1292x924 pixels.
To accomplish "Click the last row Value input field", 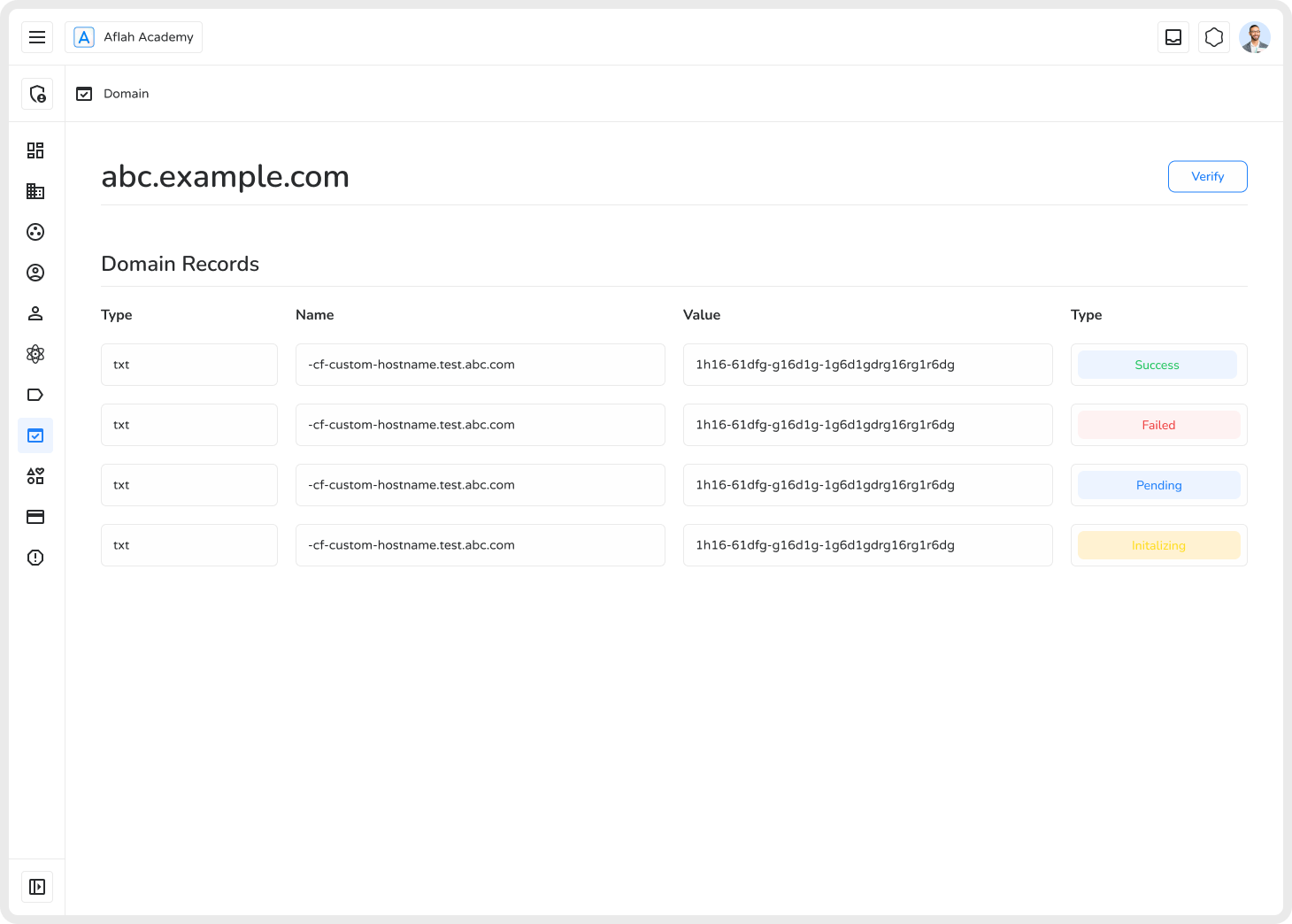I will pos(867,545).
